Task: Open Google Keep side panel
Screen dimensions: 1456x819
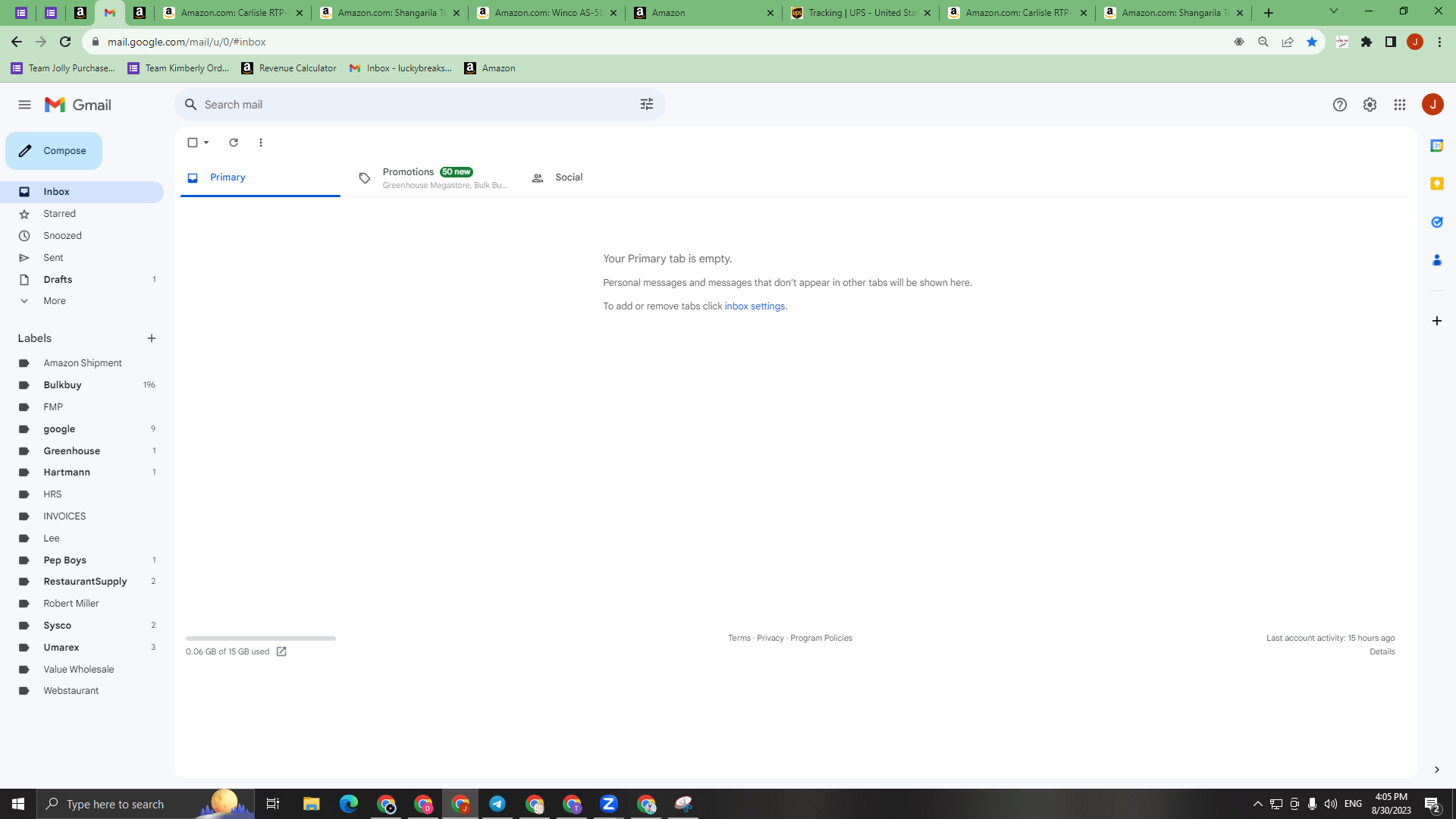Action: pyautogui.click(x=1436, y=184)
